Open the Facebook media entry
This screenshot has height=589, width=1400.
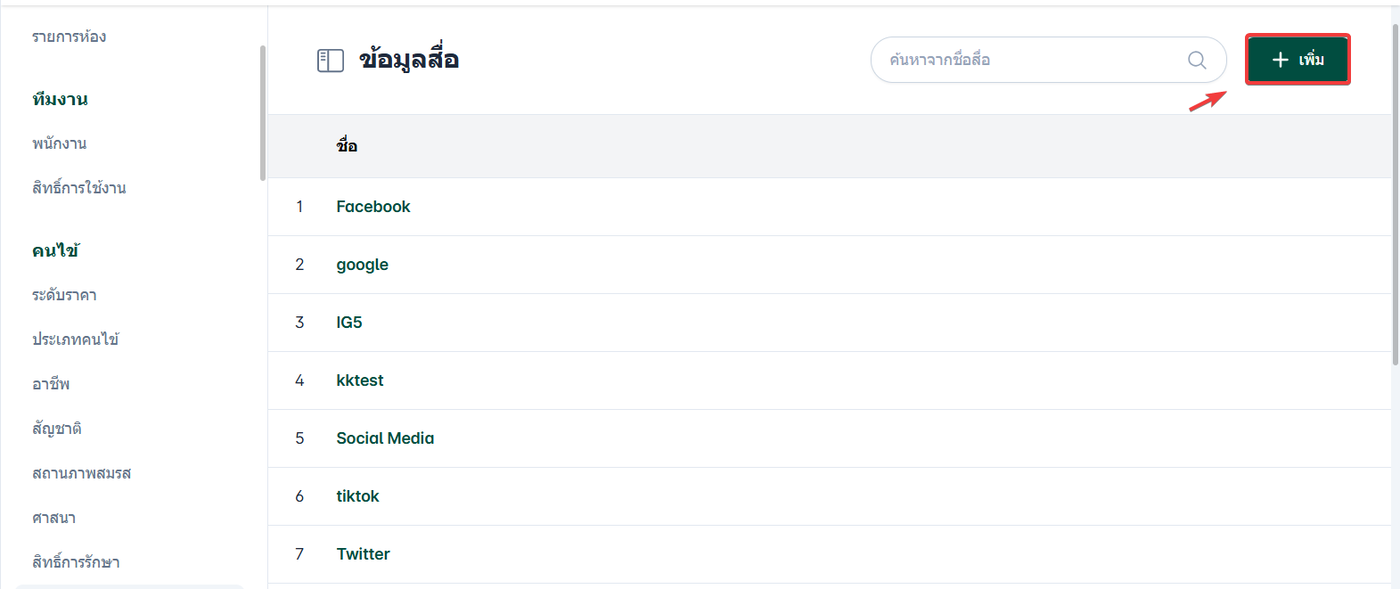pos(373,207)
